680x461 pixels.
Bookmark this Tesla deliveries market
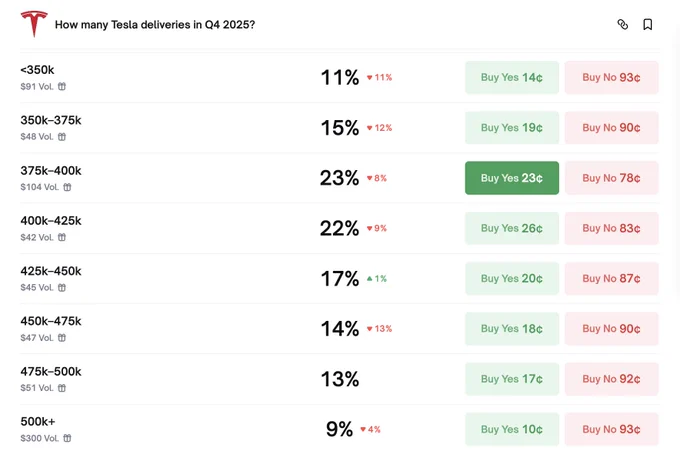coord(648,24)
